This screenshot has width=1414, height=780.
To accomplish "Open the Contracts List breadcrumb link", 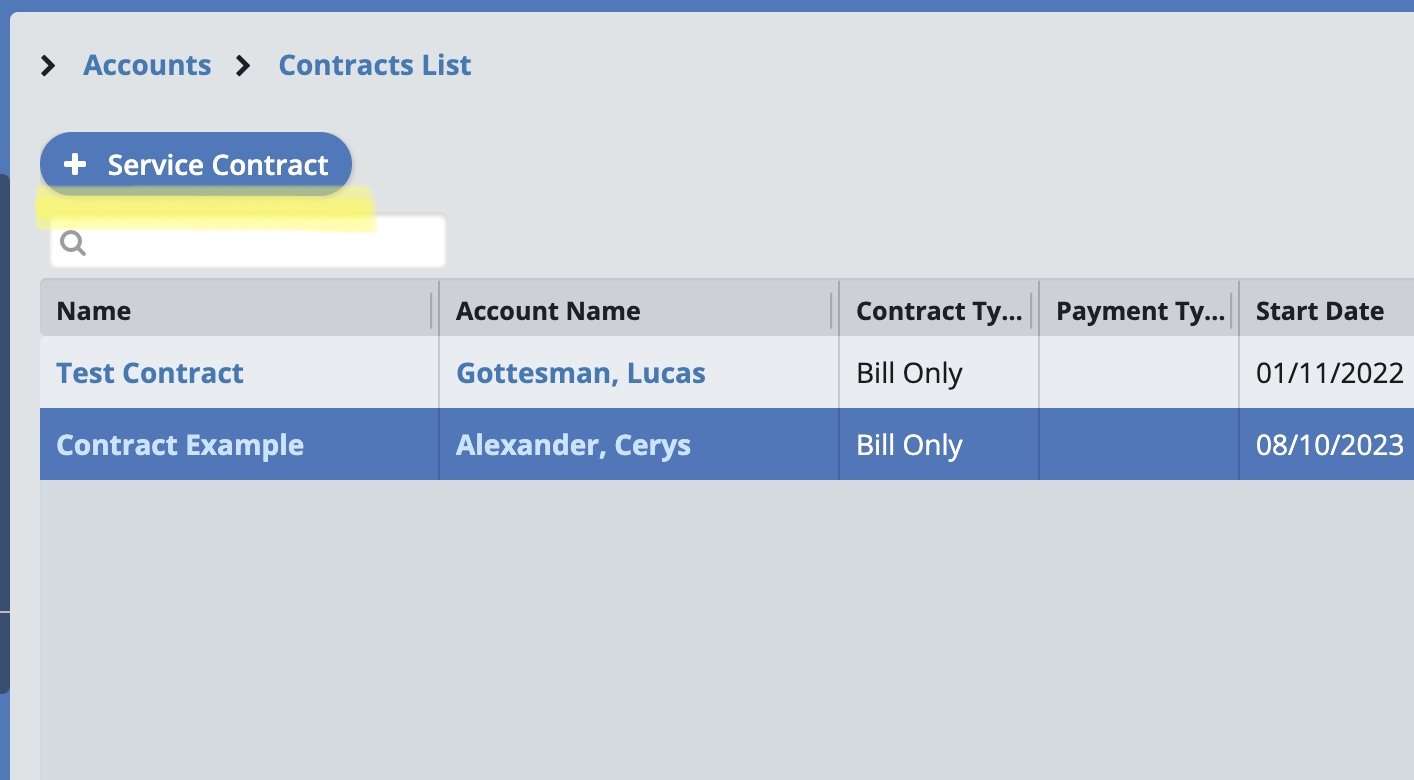I will tap(374, 66).
